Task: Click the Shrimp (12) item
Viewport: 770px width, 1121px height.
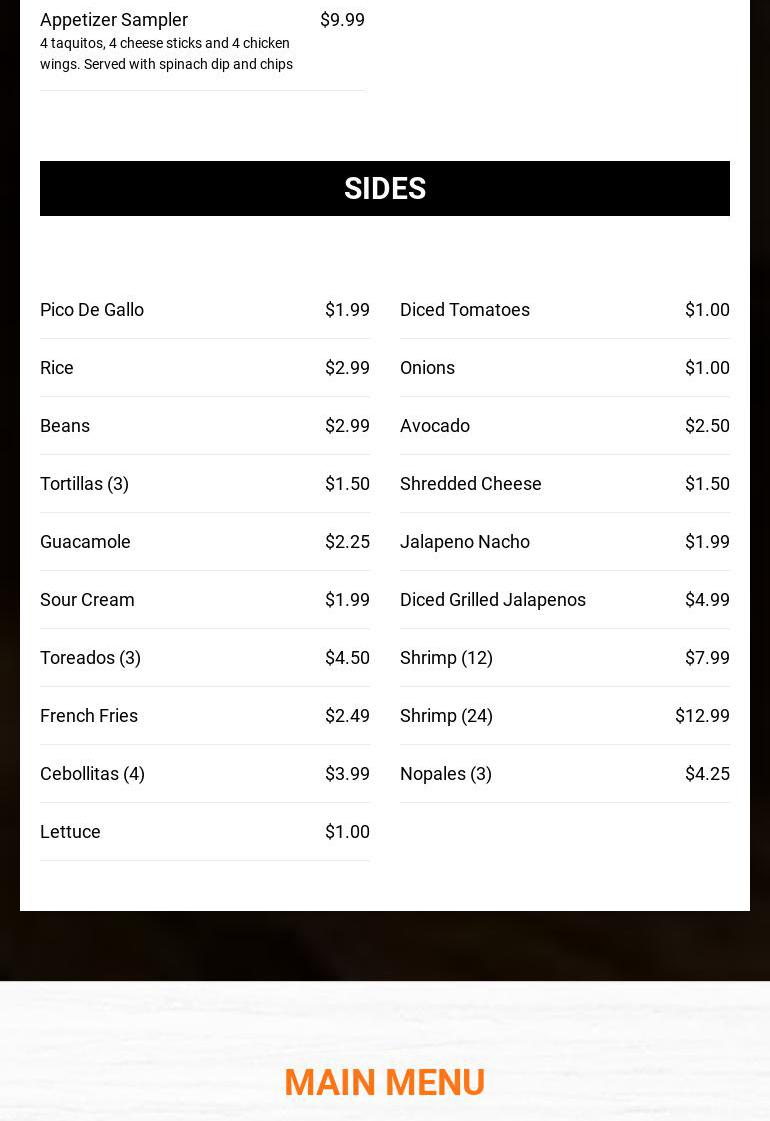Action: click(446, 658)
